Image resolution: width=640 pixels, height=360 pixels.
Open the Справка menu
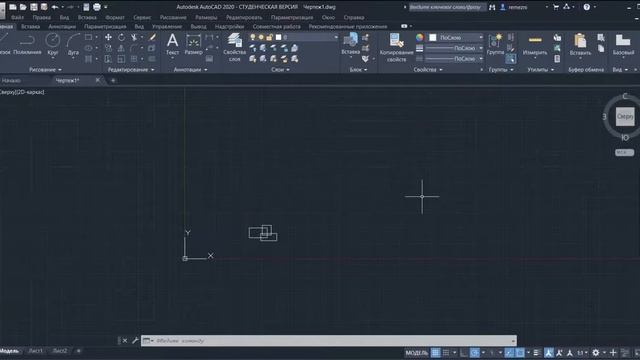[x=354, y=18]
